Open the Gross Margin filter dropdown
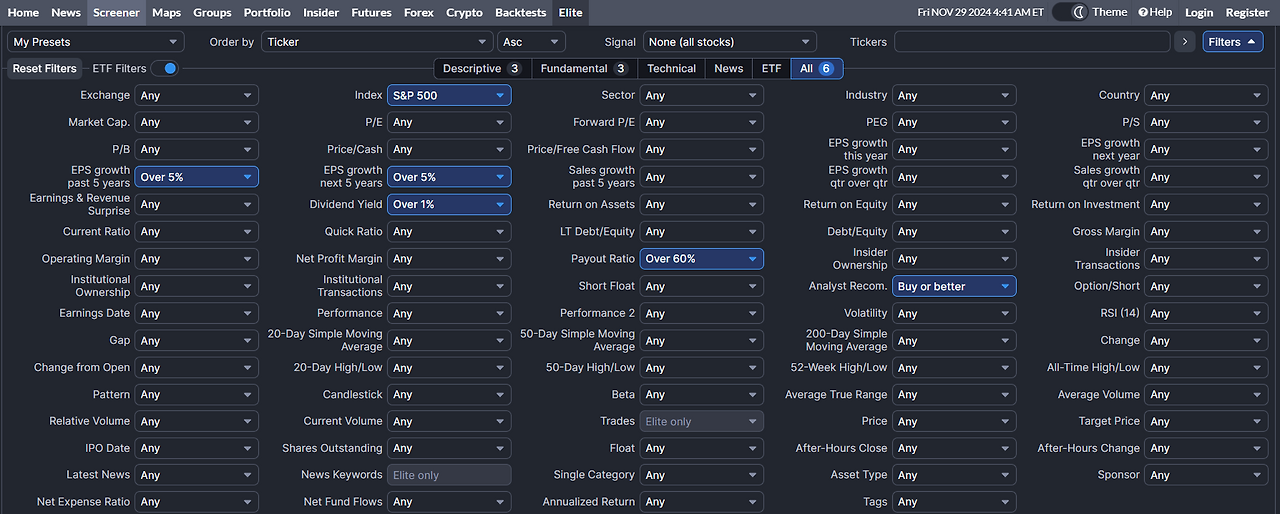 tap(1206, 231)
